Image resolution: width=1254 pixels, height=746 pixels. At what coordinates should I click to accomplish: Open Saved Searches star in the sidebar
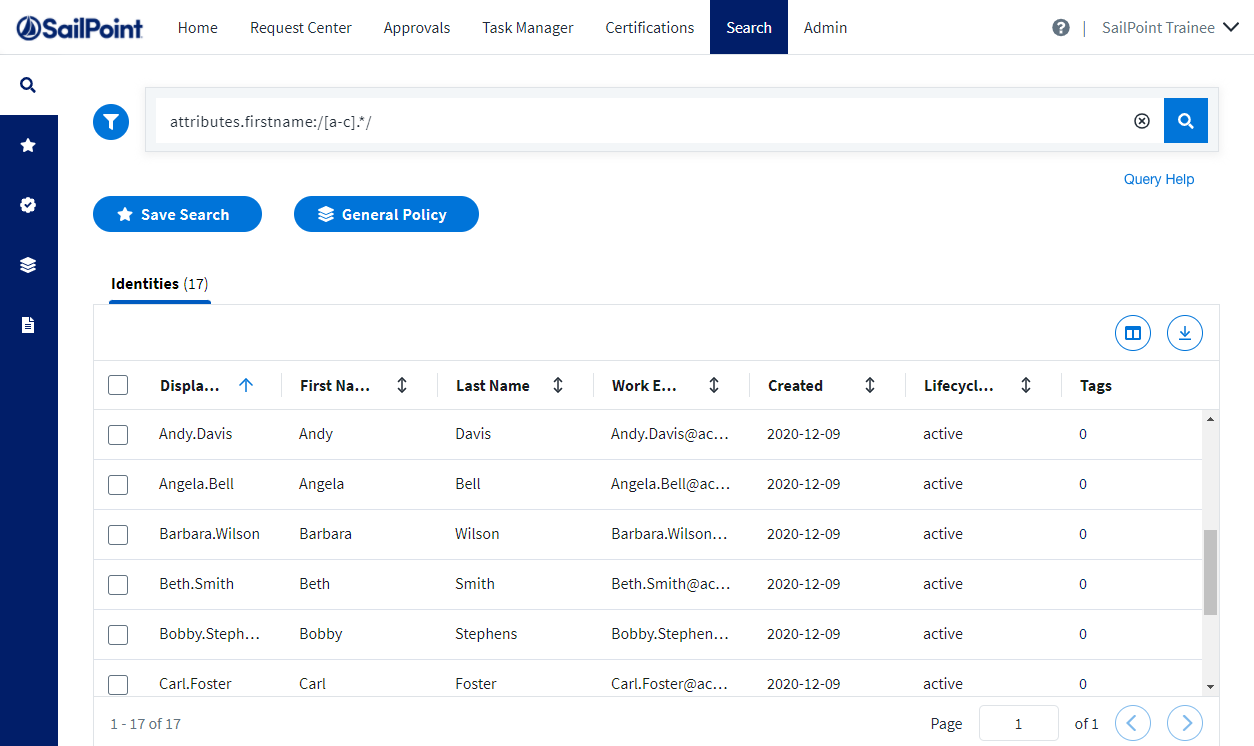click(28, 144)
